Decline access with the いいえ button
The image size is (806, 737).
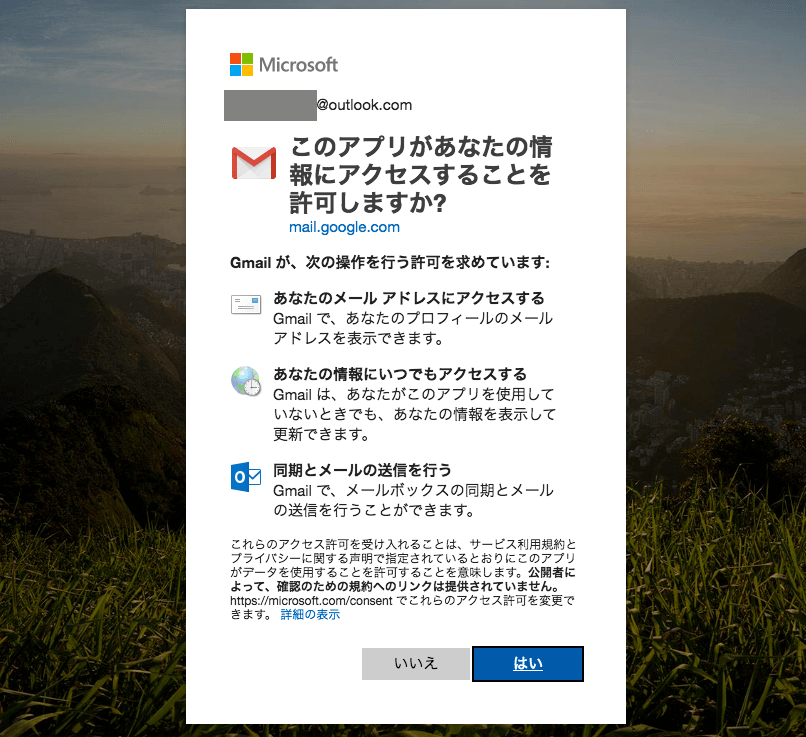(x=415, y=664)
